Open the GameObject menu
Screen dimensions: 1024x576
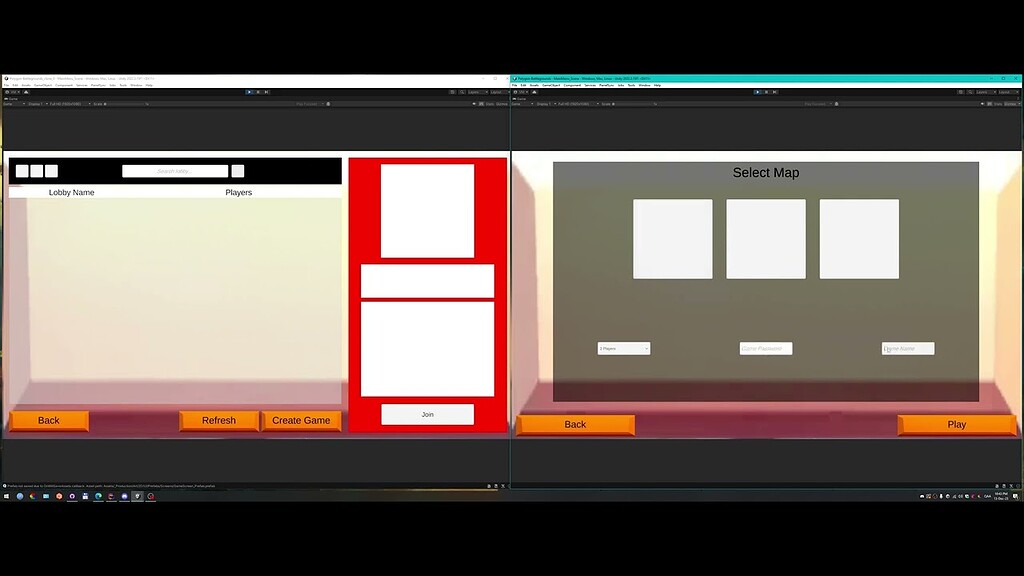click(x=40, y=85)
